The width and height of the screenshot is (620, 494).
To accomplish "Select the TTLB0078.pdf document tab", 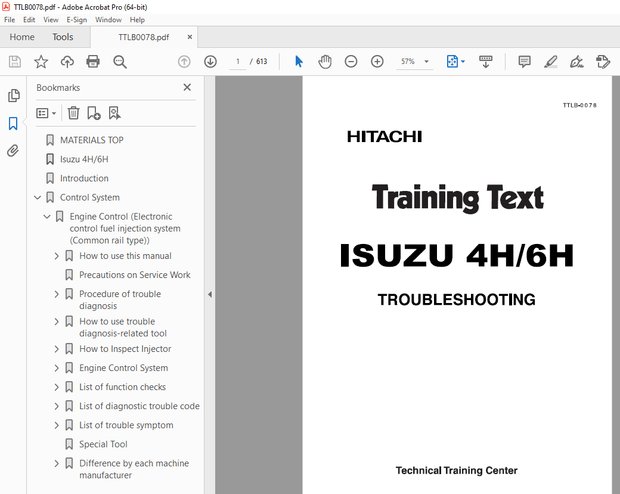I will 144,37.
